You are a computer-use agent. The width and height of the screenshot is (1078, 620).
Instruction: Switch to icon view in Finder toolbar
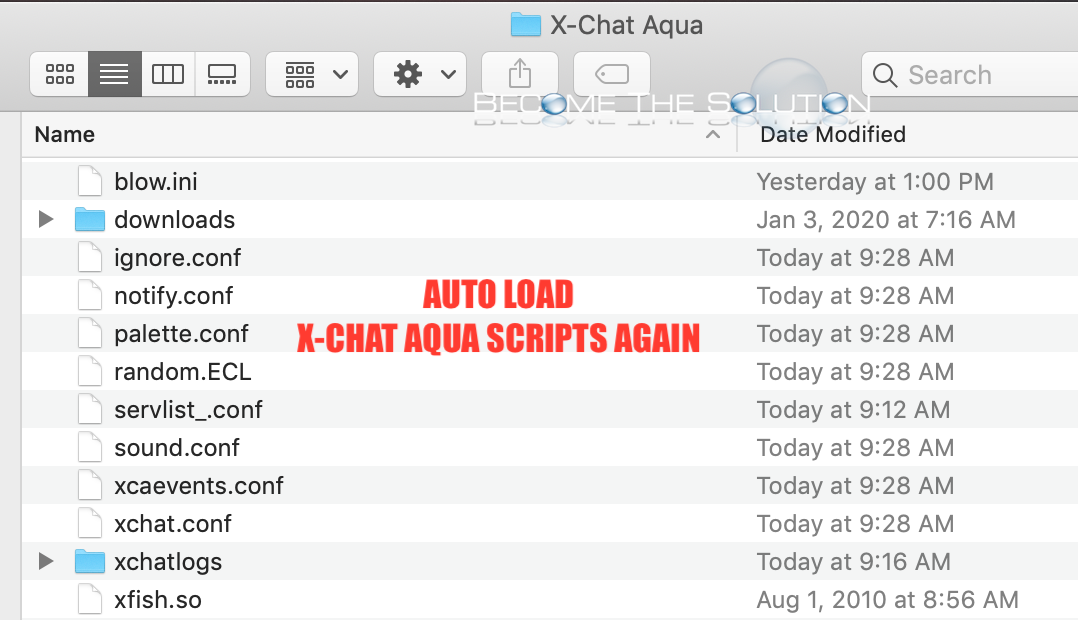coord(60,74)
